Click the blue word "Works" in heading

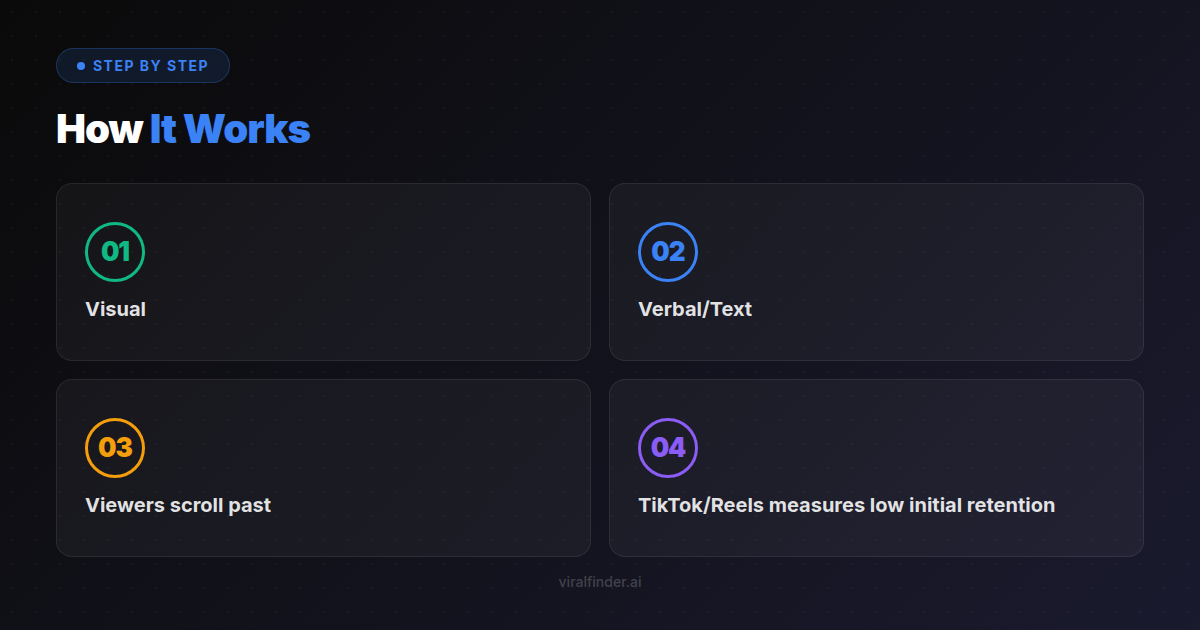[x=247, y=129]
